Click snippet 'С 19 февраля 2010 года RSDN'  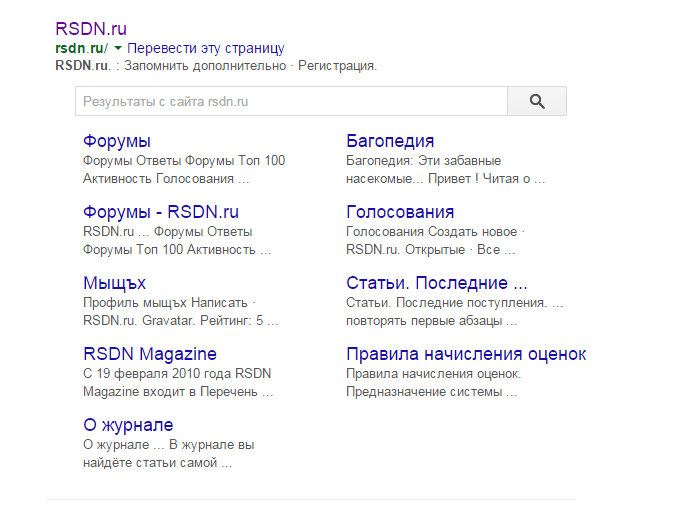tap(177, 374)
